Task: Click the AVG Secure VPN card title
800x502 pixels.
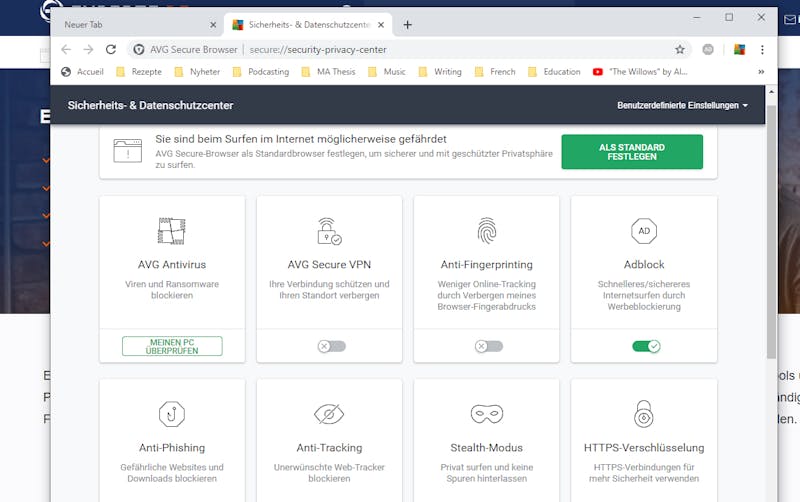Action: point(329,264)
